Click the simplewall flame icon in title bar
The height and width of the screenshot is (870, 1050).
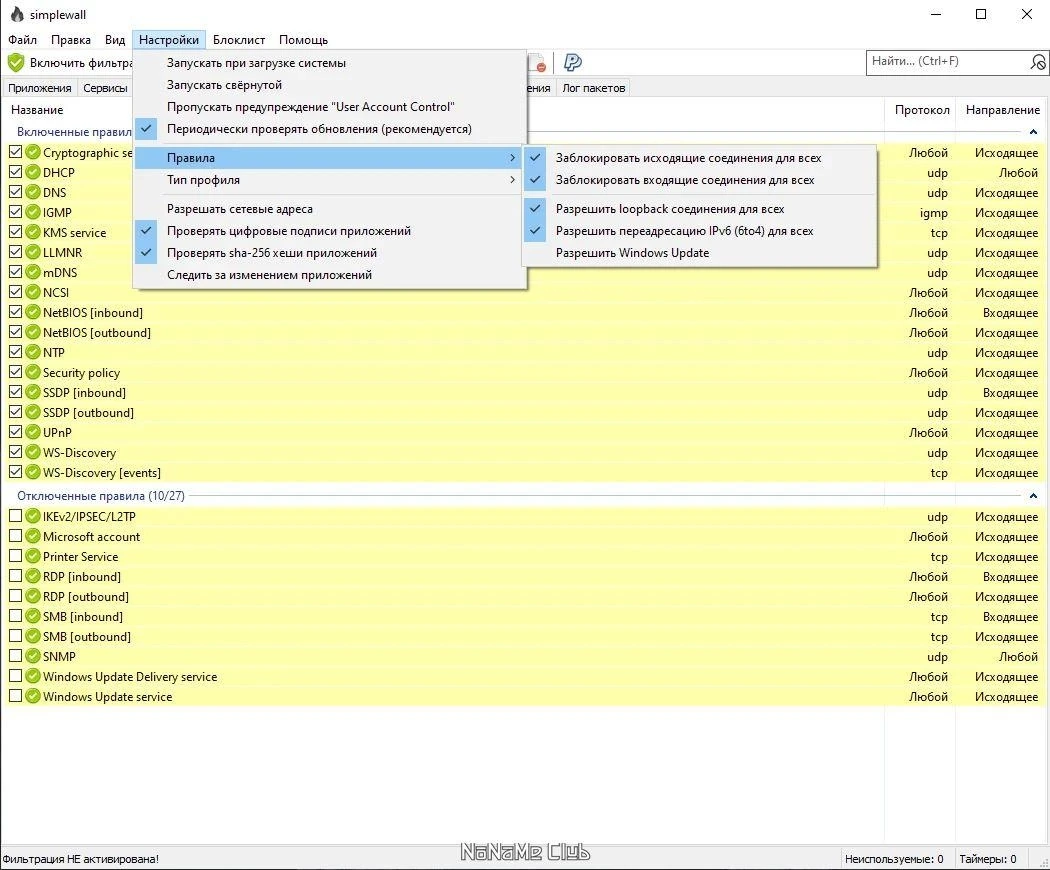coord(17,14)
